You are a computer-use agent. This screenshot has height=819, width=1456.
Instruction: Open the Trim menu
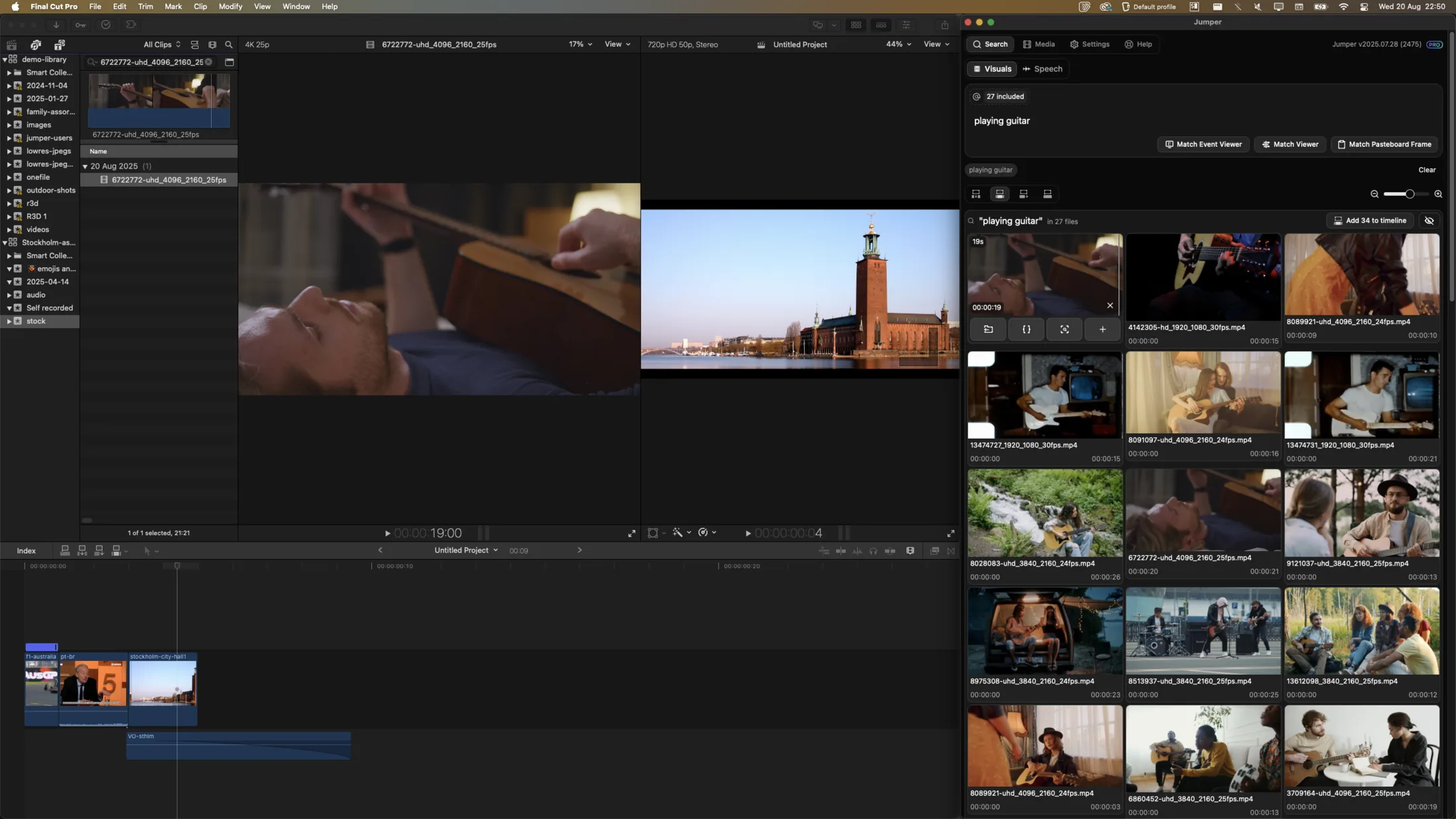(146, 7)
